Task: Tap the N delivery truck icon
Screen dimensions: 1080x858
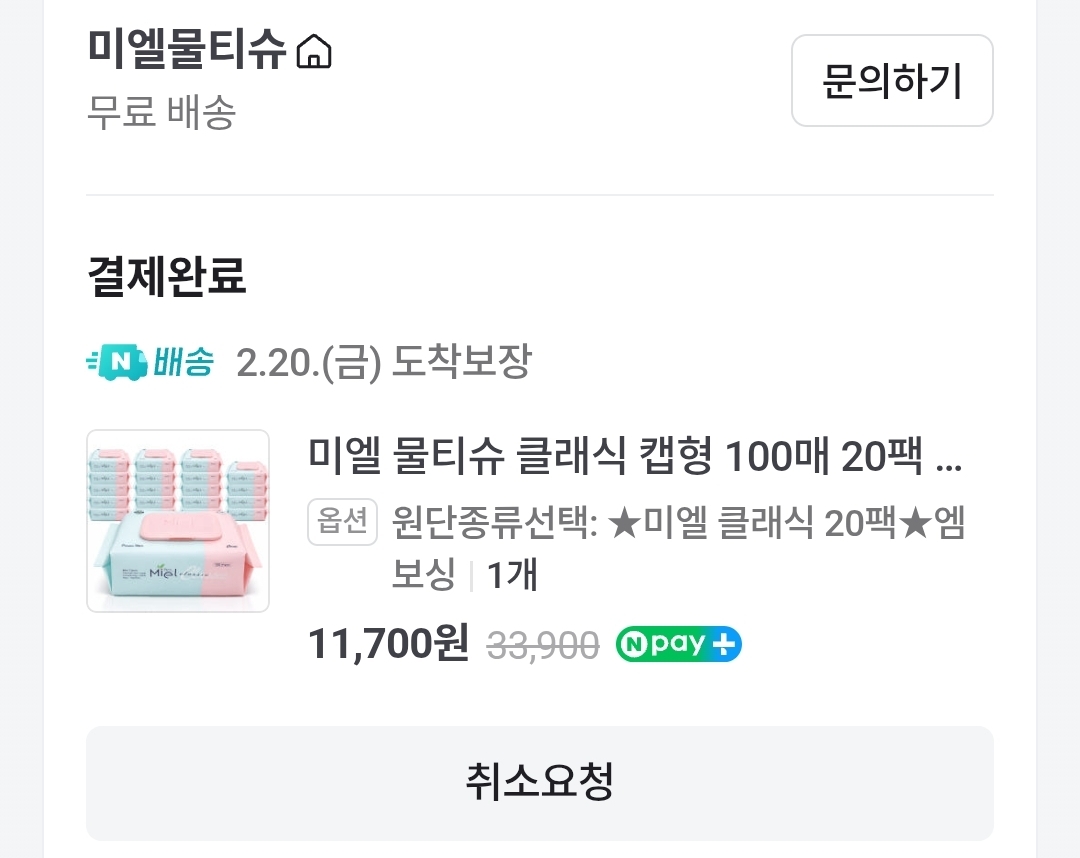Action: 118,362
